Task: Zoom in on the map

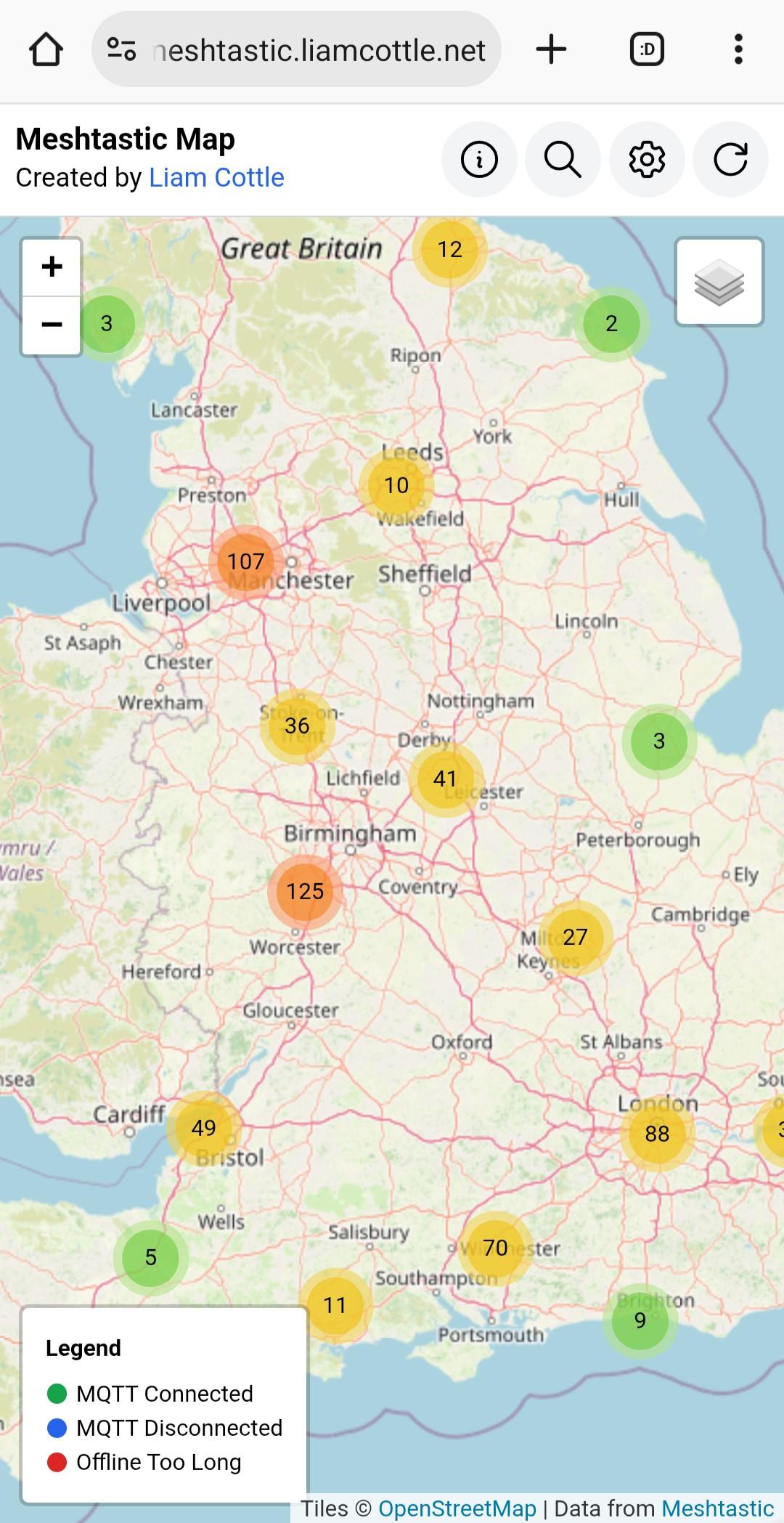Action: tap(52, 267)
